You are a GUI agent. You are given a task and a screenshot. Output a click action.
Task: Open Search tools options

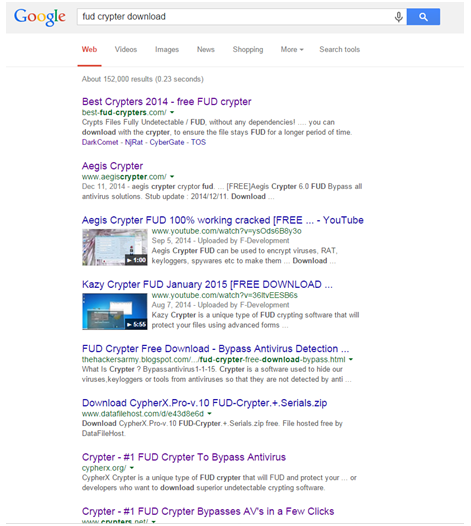(339, 50)
